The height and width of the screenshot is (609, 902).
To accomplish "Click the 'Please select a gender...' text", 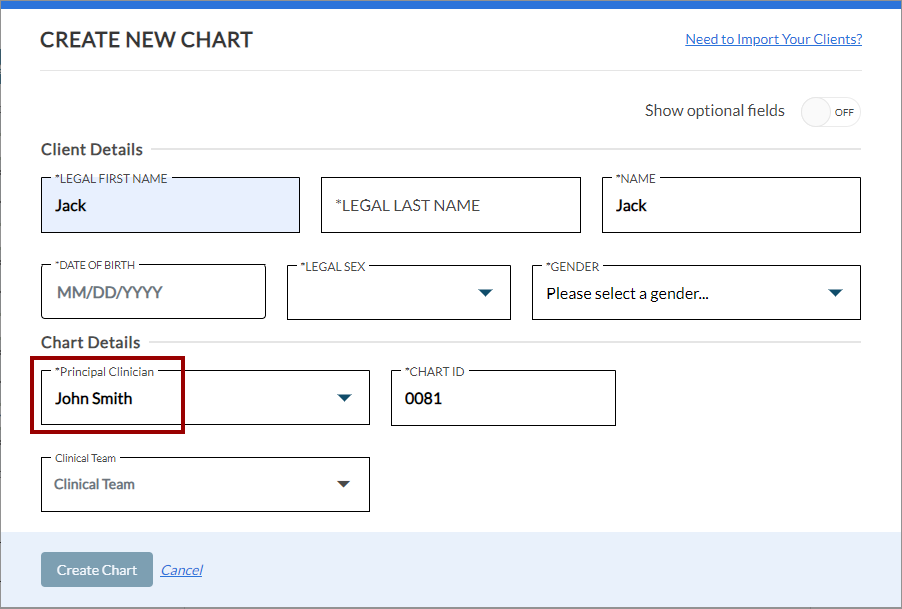I will point(627,294).
